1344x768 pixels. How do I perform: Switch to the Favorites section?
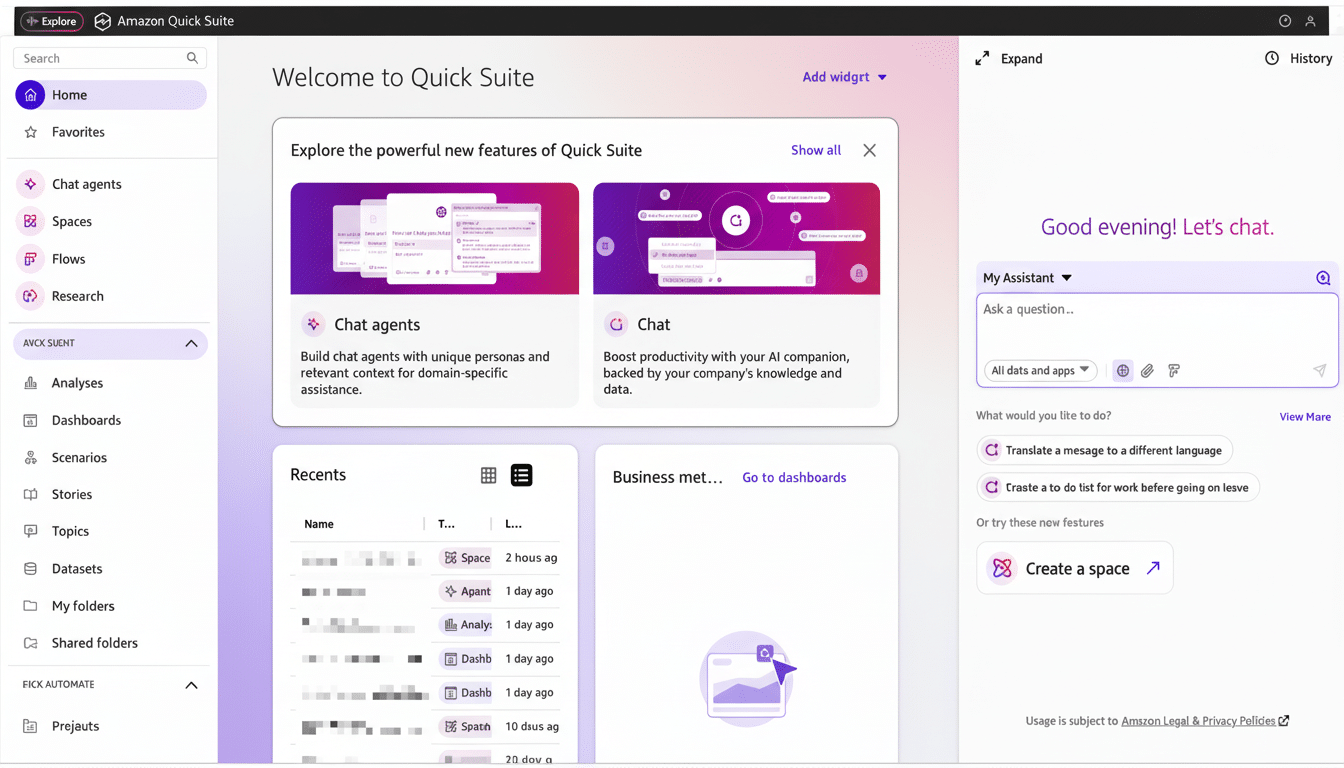point(77,131)
